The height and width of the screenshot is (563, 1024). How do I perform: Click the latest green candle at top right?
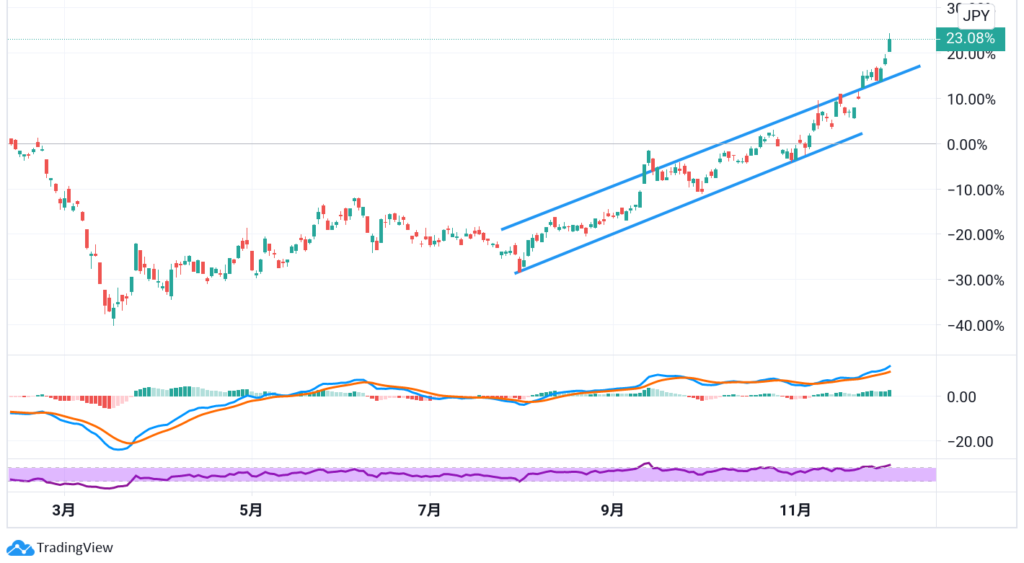point(890,43)
